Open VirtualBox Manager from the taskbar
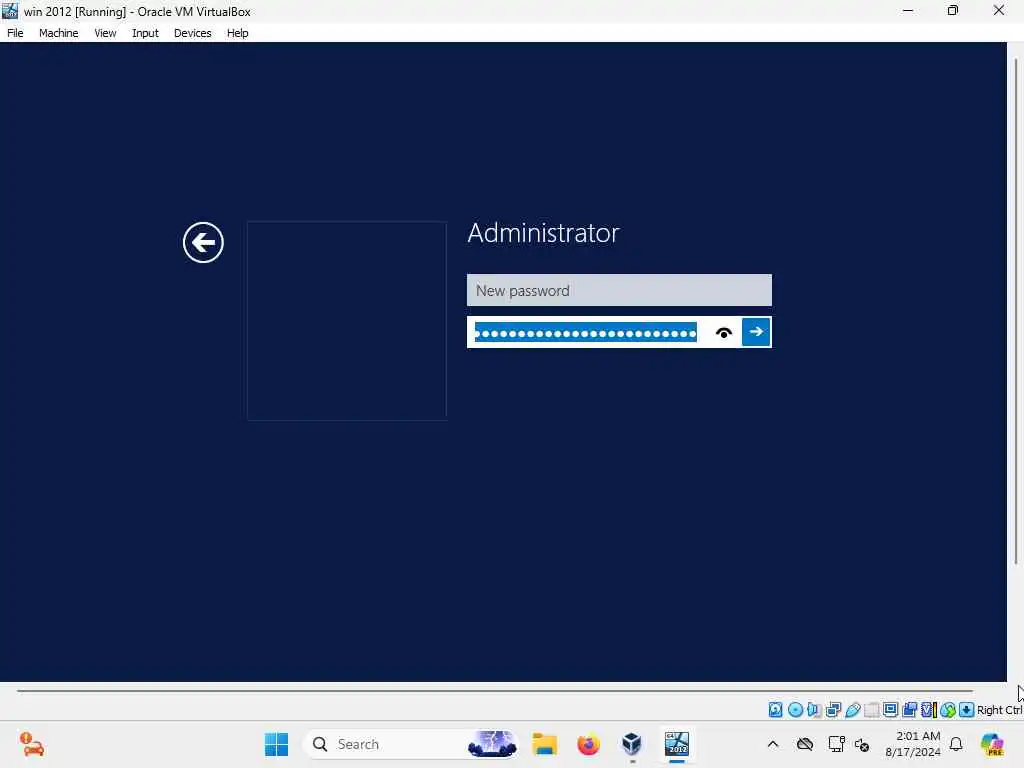This screenshot has height=768, width=1024. (x=632, y=744)
